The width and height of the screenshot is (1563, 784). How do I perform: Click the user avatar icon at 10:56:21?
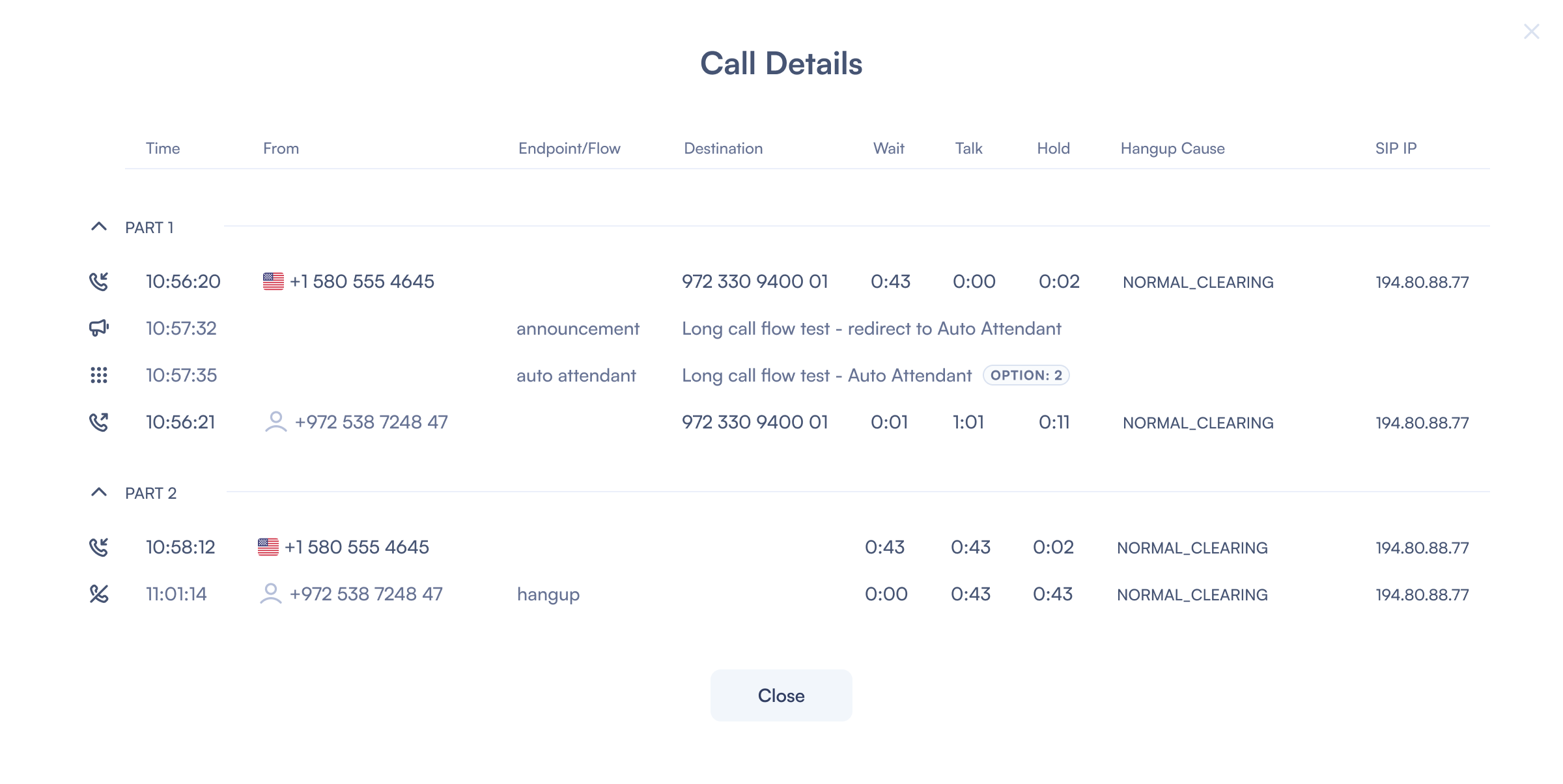click(x=275, y=422)
